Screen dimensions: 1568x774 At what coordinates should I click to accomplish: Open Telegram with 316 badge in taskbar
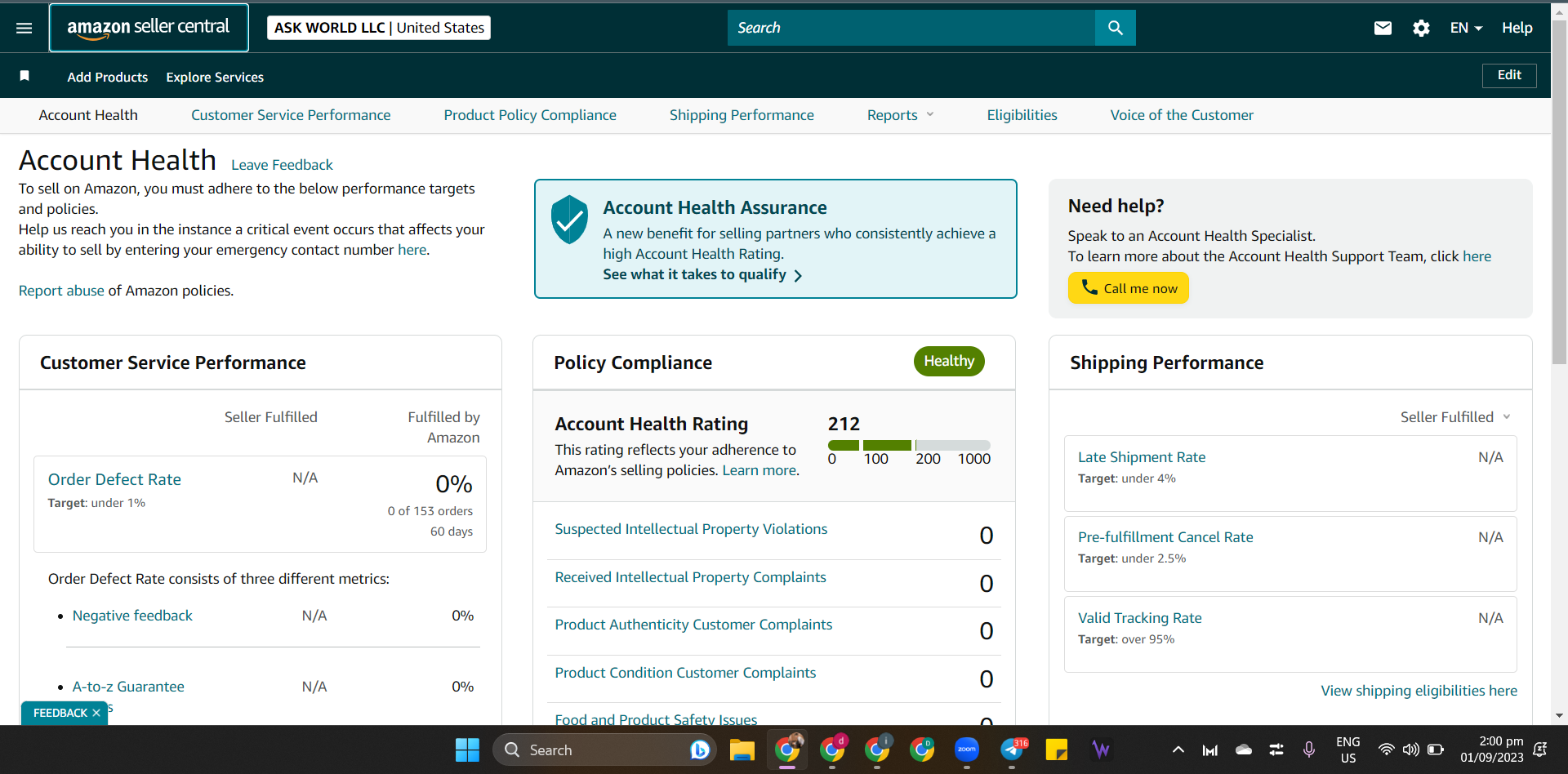(1013, 750)
